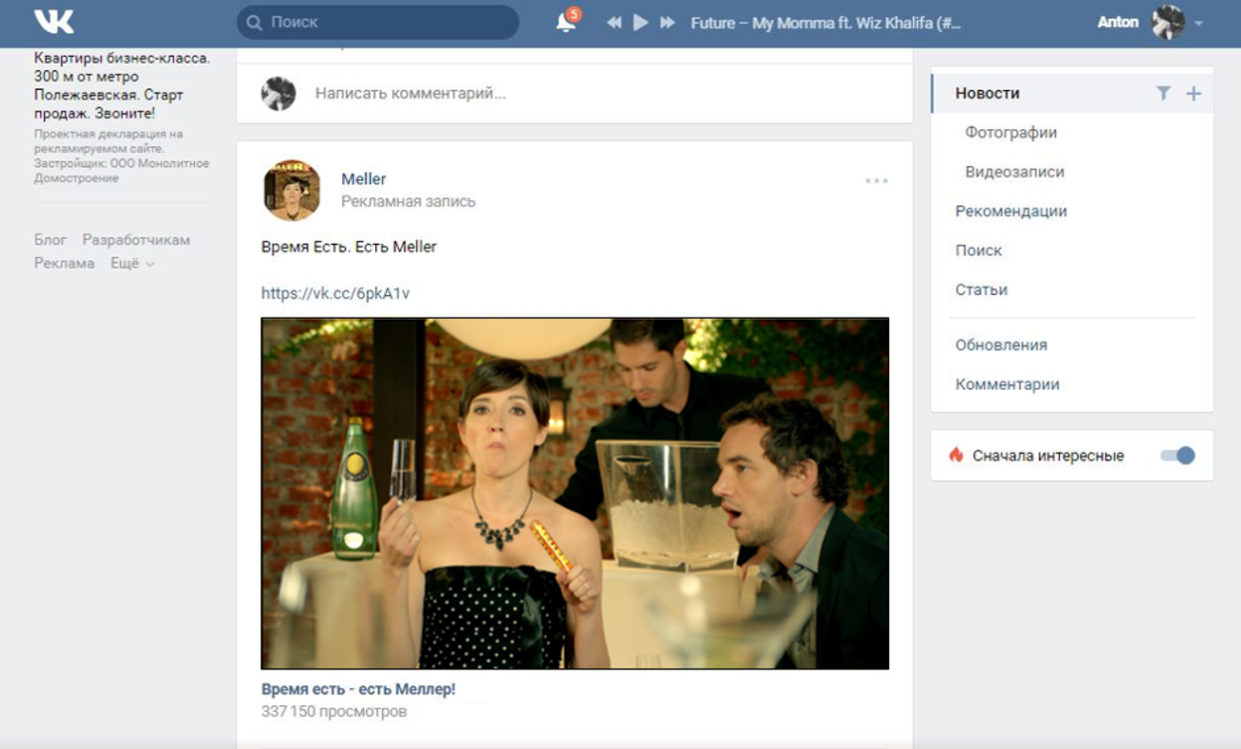The image size is (1241, 749).
Task: Select the Фотографии feed filter
Action: click(1011, 132)
